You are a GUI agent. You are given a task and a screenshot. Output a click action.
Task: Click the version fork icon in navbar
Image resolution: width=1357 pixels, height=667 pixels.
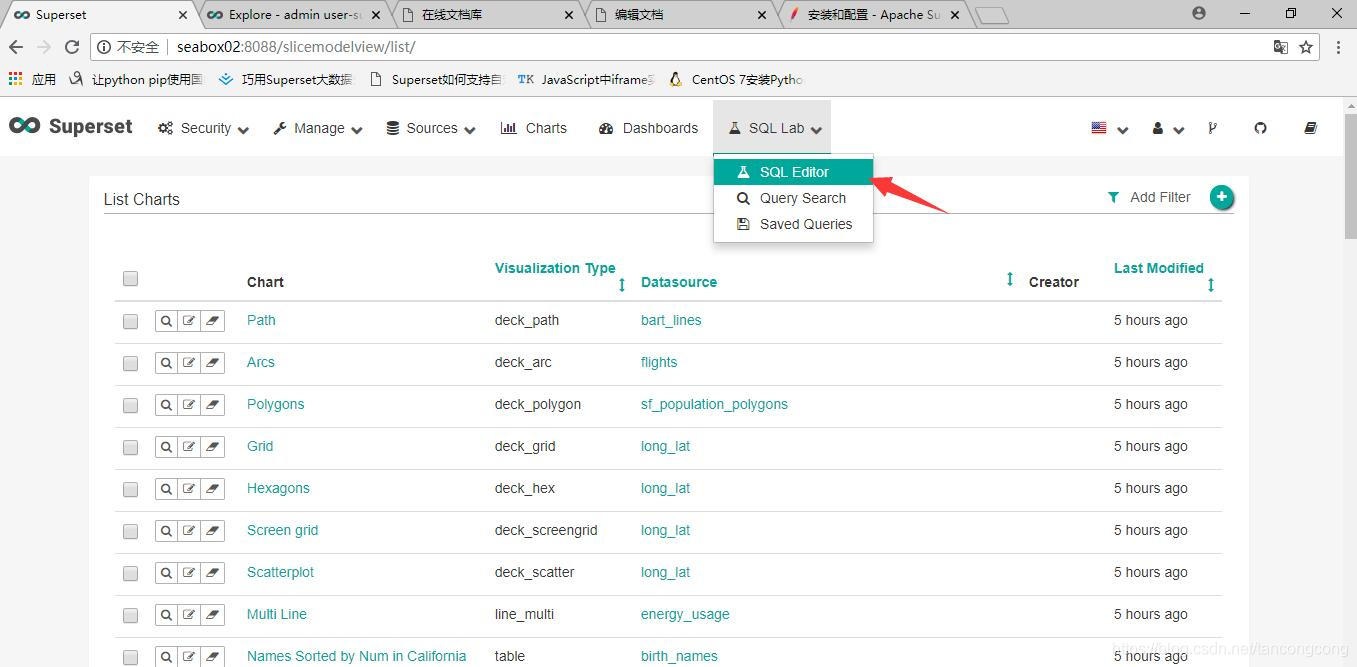click(x=1212, y=128)
